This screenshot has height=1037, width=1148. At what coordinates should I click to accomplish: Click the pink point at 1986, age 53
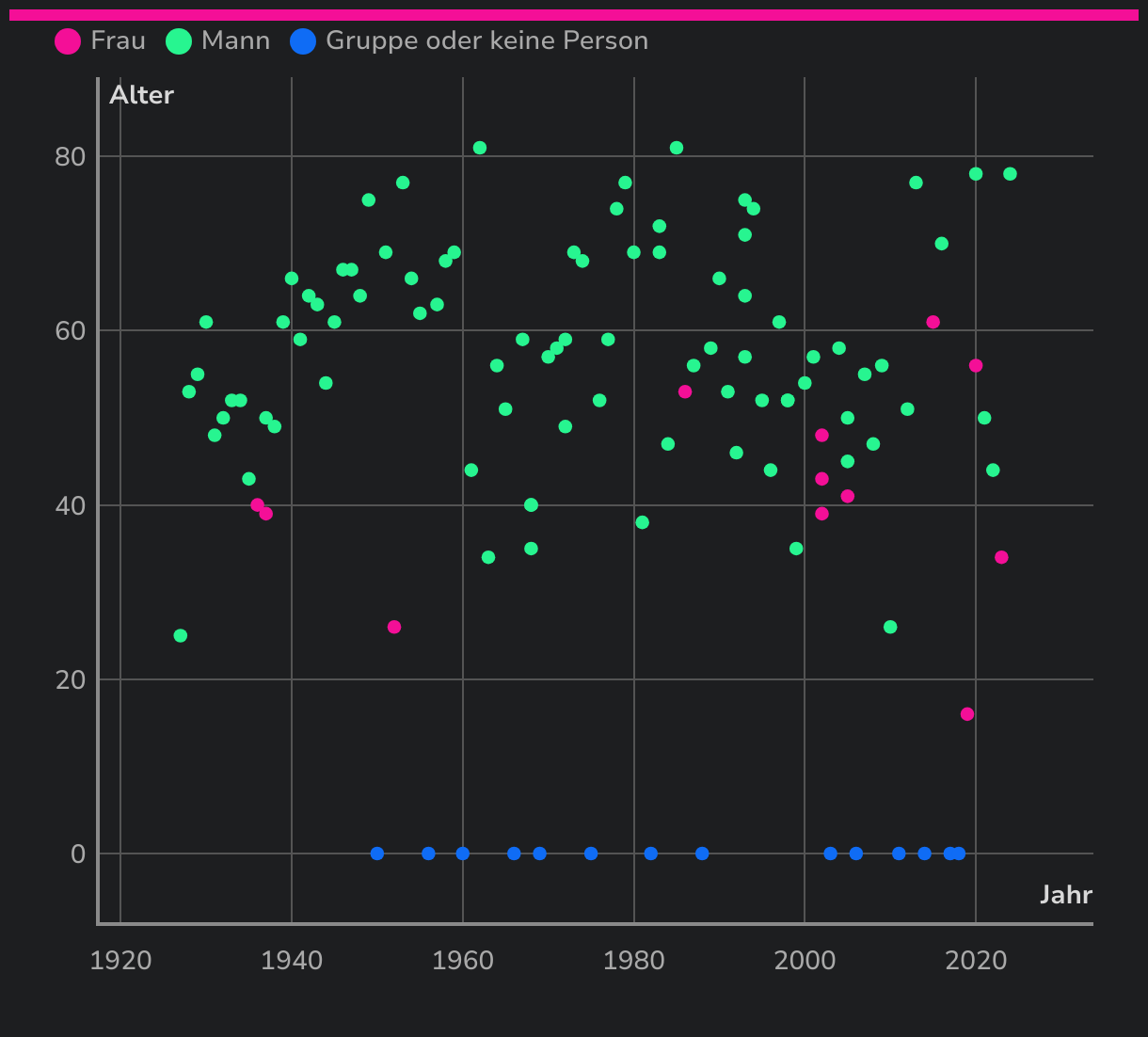tap(685, 392)
